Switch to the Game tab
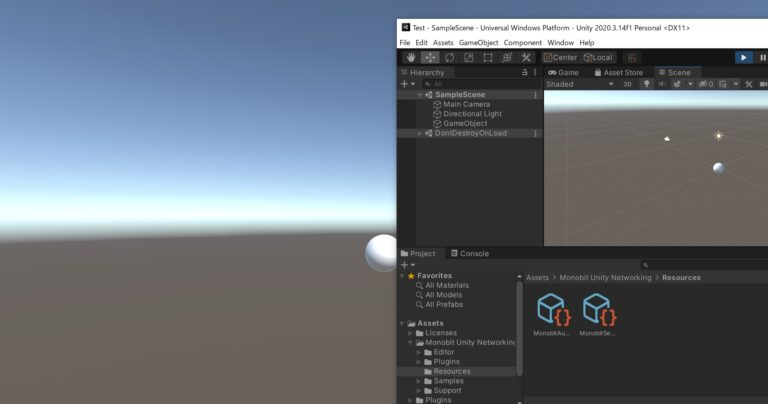The image size is (768, 404). (x=563, y=72)
